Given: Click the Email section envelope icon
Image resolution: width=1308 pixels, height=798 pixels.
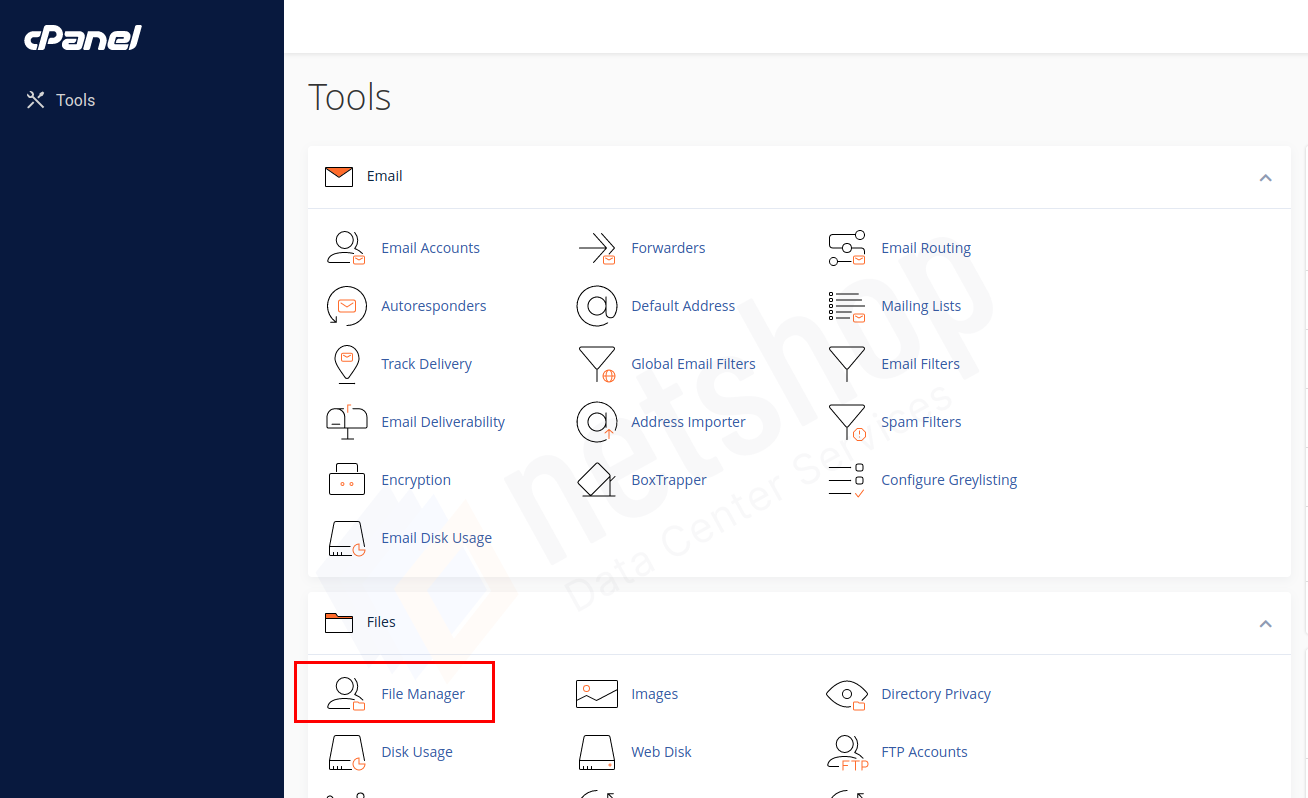Looking at the screenshot, I should [x=339, y=177].
